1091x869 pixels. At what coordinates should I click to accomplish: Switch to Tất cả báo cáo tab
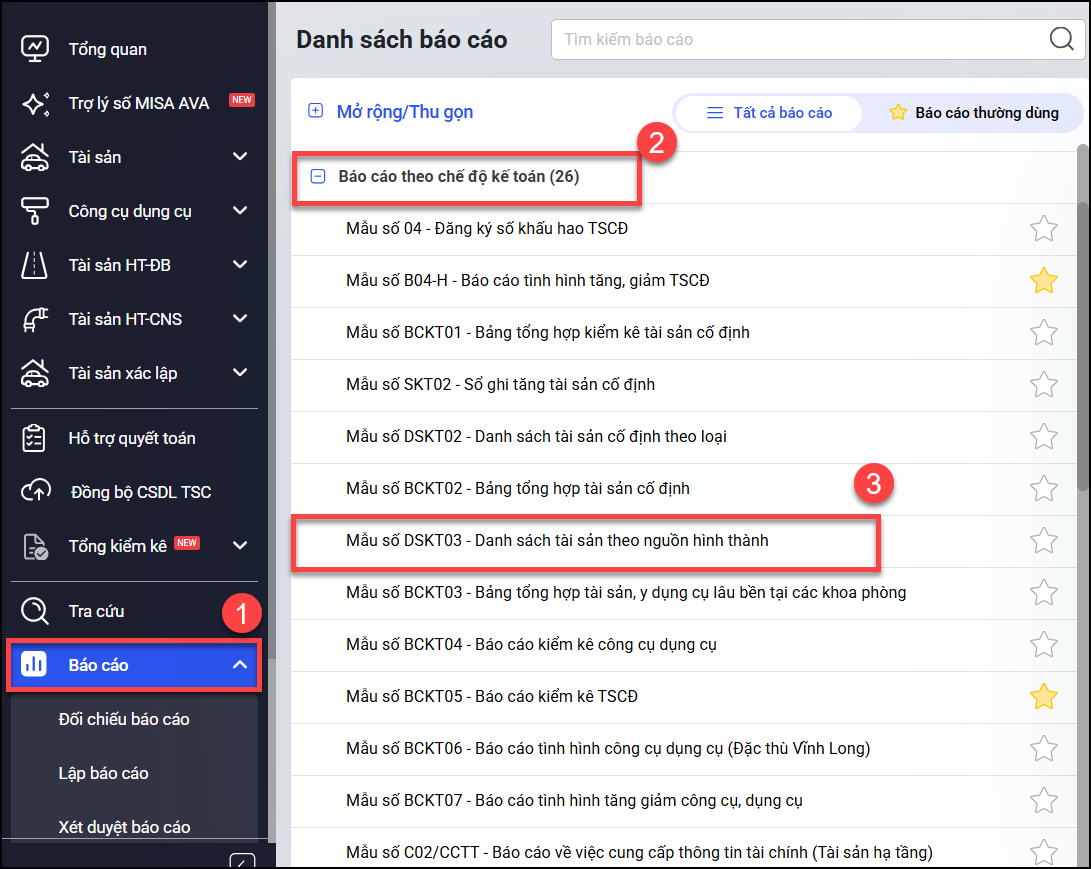pos(769,113)
